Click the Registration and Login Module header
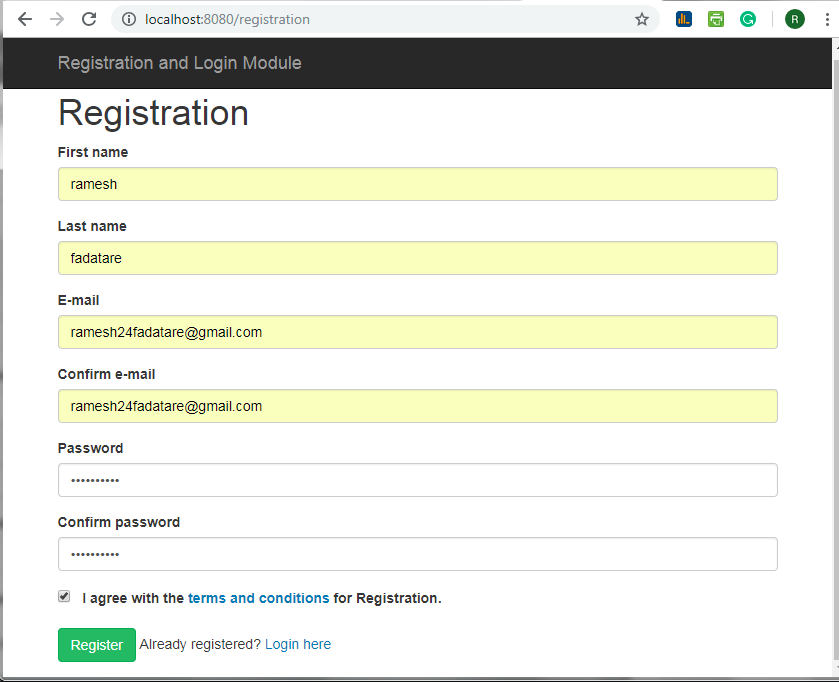The image size is (839, 682). 179,63
